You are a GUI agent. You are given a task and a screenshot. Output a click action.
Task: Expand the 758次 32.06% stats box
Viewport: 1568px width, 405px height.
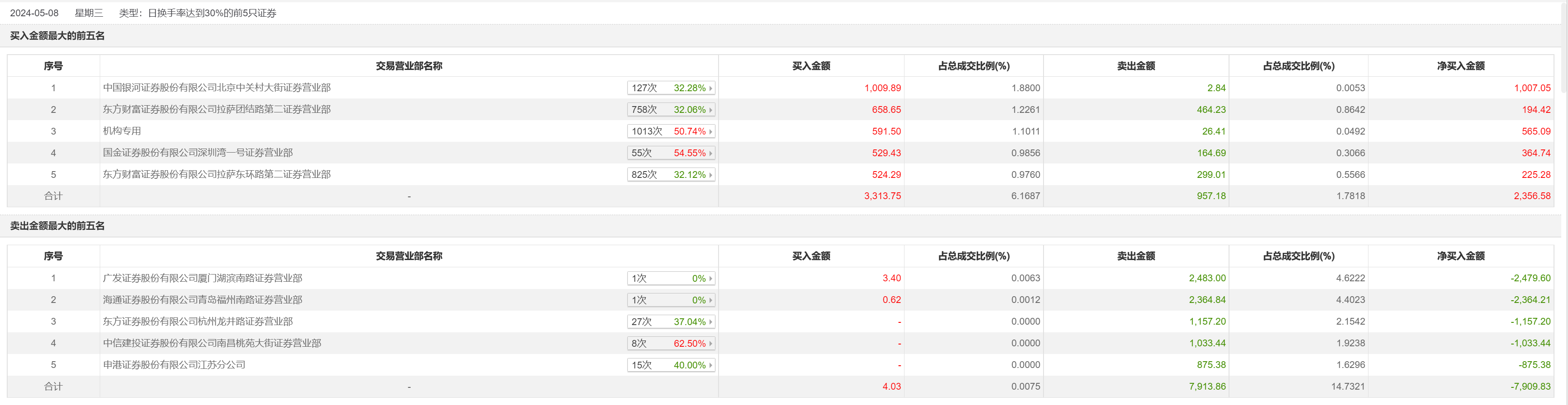pyautogui.click(x=671, y=110)
